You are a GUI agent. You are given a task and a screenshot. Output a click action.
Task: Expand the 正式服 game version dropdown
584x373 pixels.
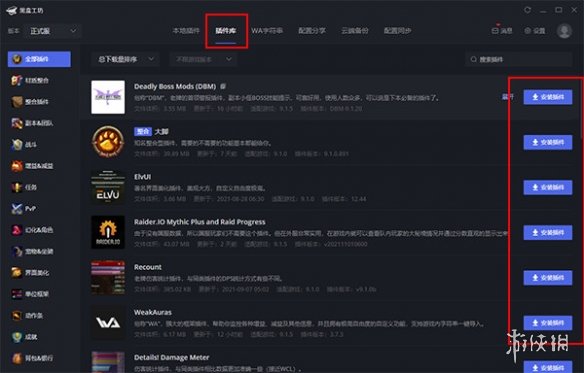[x=53, y=31]
